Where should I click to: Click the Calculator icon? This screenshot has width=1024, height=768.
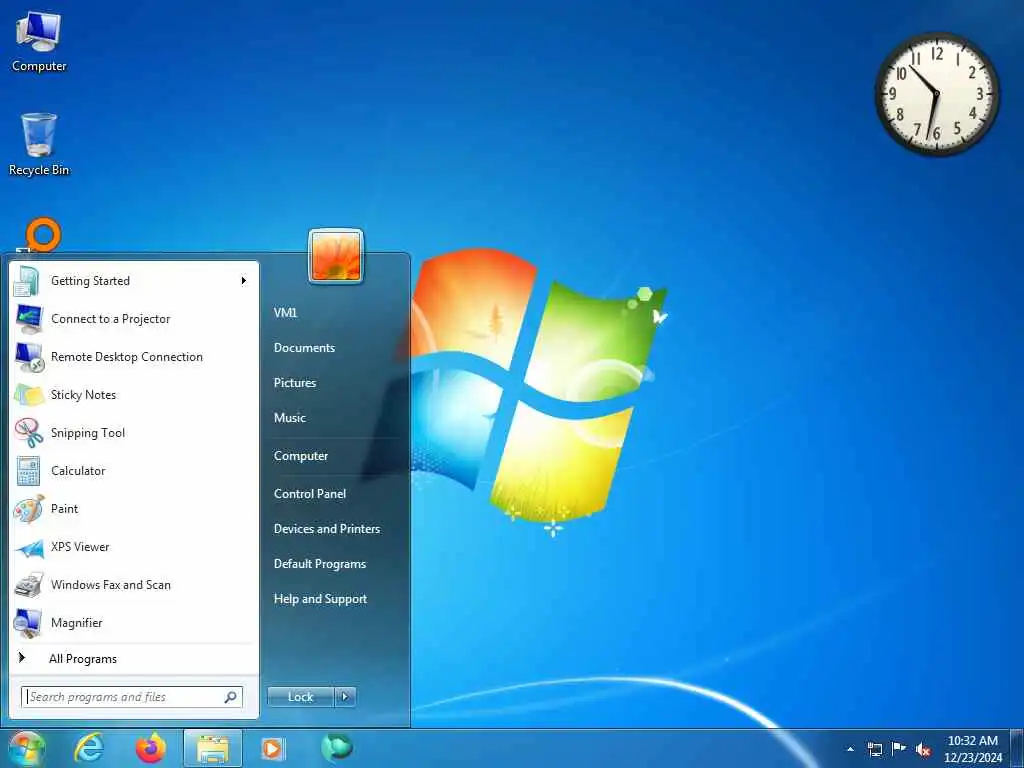pyautogui.click(x=28, y=470)
